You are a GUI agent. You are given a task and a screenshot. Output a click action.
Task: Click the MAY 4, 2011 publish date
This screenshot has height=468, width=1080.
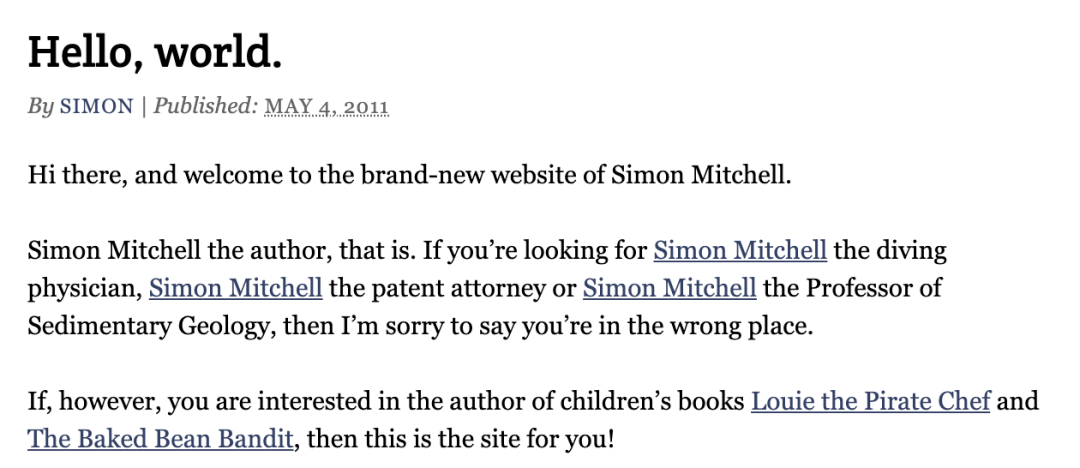tap(326, 107)
